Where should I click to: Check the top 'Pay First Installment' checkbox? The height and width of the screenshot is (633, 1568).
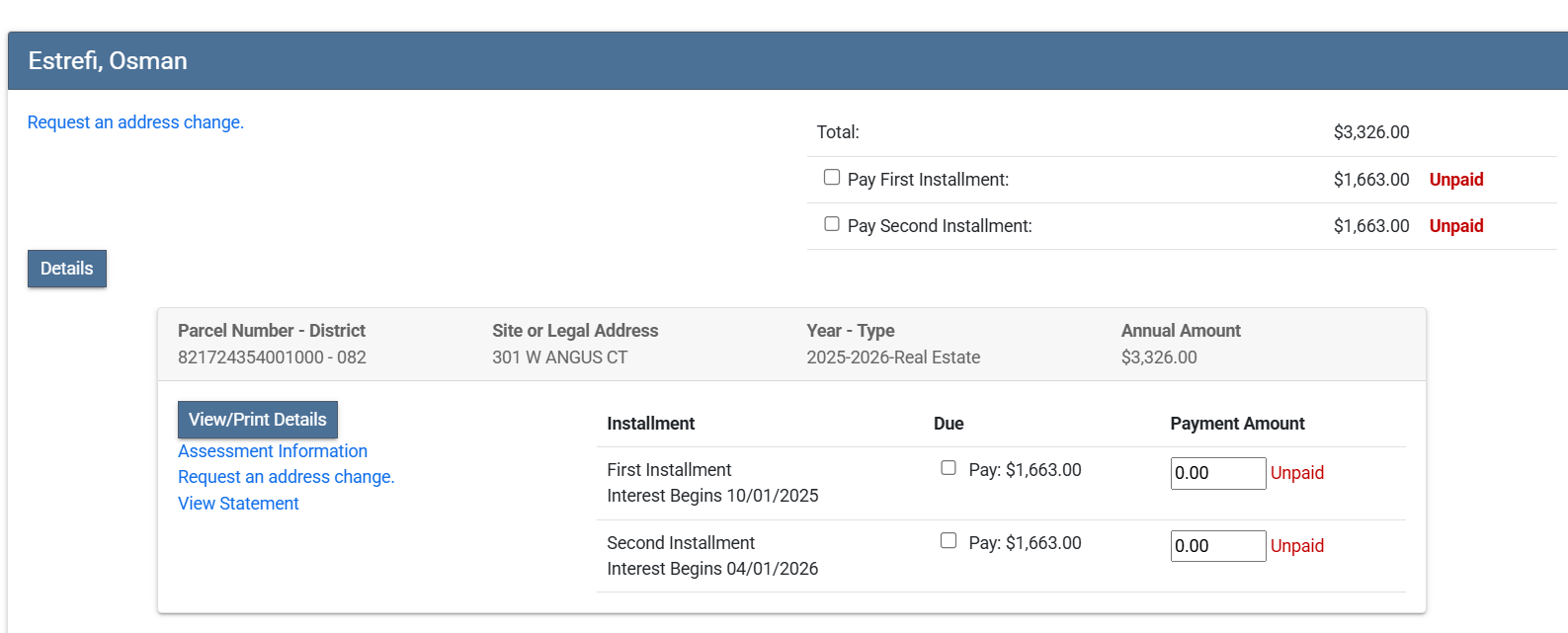832,178
